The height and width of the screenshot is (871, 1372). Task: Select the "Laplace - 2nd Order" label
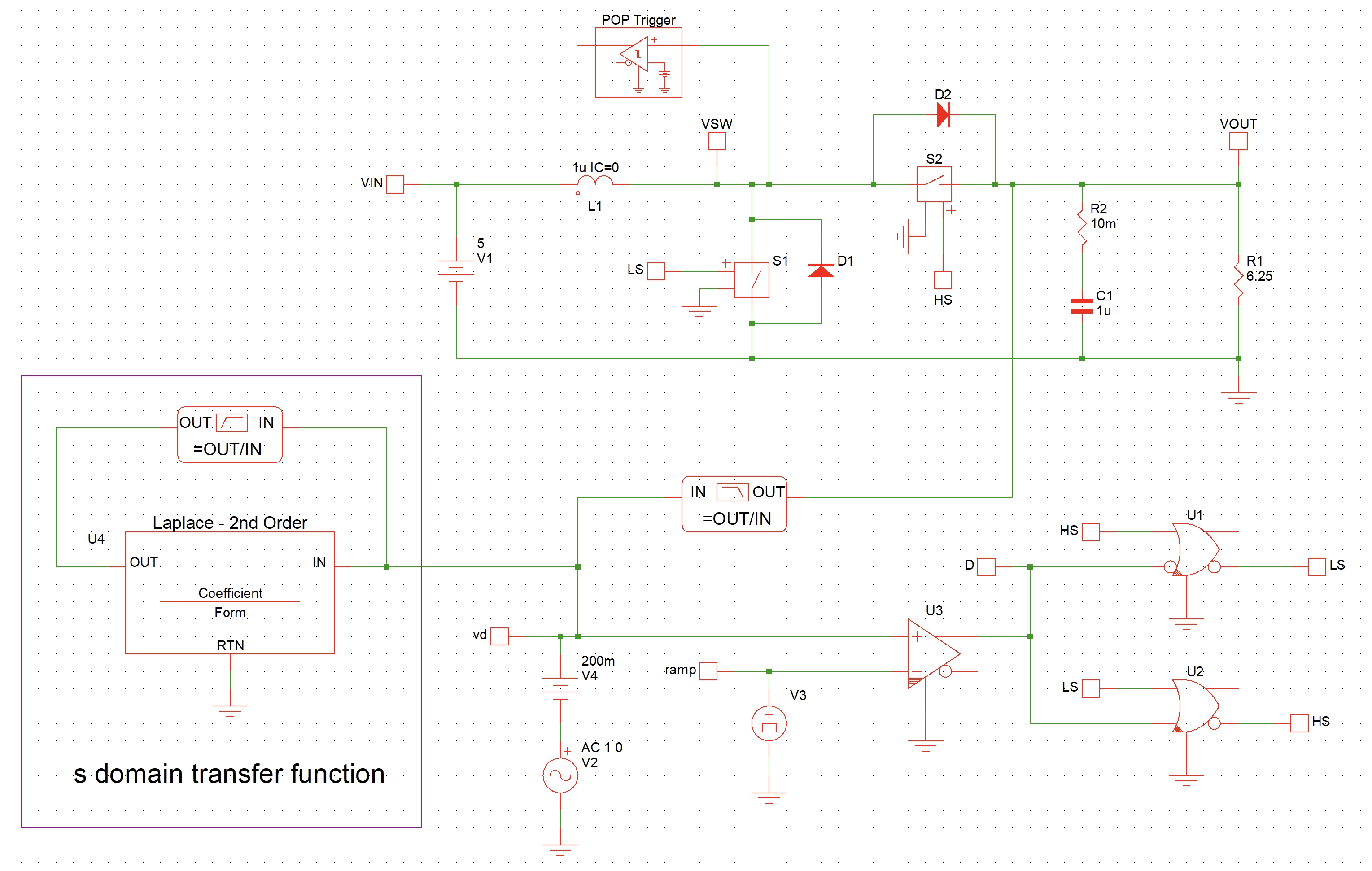coord(230,523)
